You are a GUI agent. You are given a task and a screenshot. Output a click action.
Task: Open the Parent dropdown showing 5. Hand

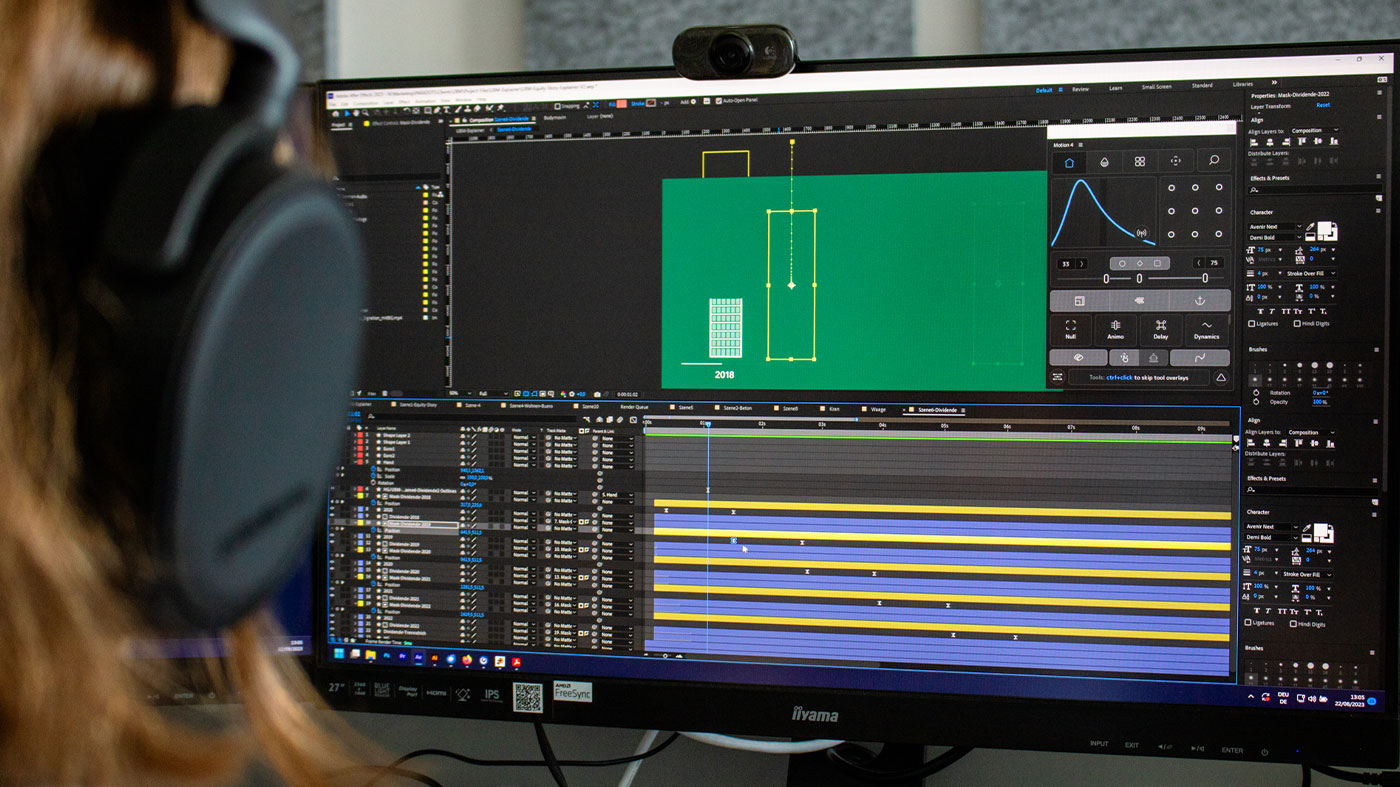(617, 495)
